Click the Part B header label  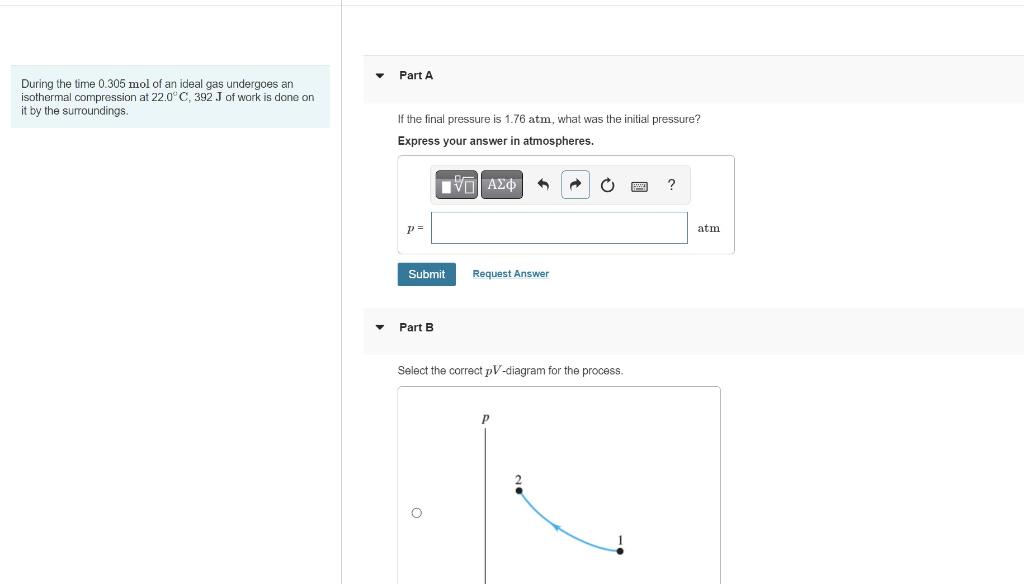[416, 327]
